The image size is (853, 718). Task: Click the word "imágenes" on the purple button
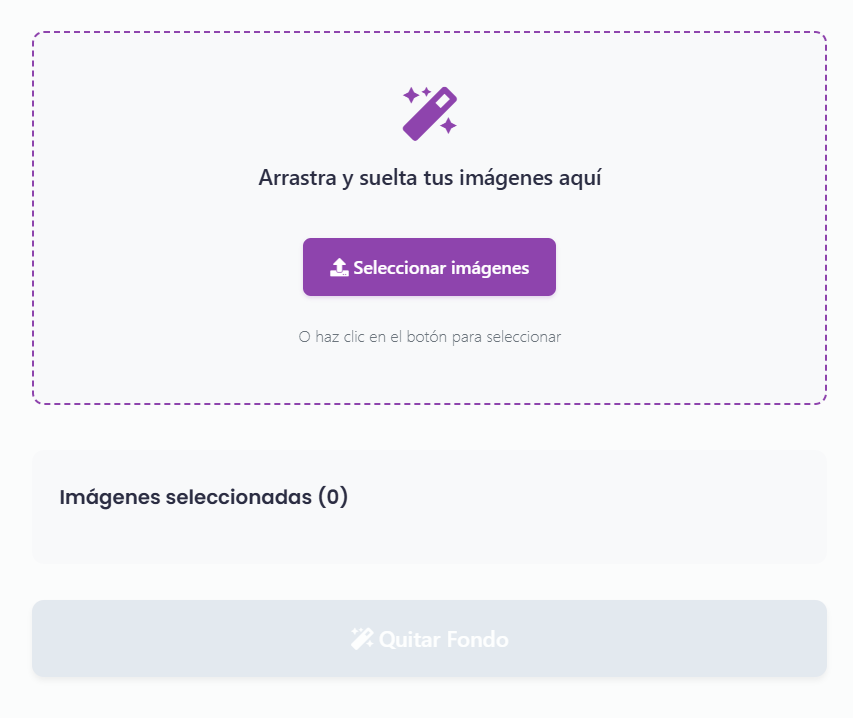coord(489,268)
